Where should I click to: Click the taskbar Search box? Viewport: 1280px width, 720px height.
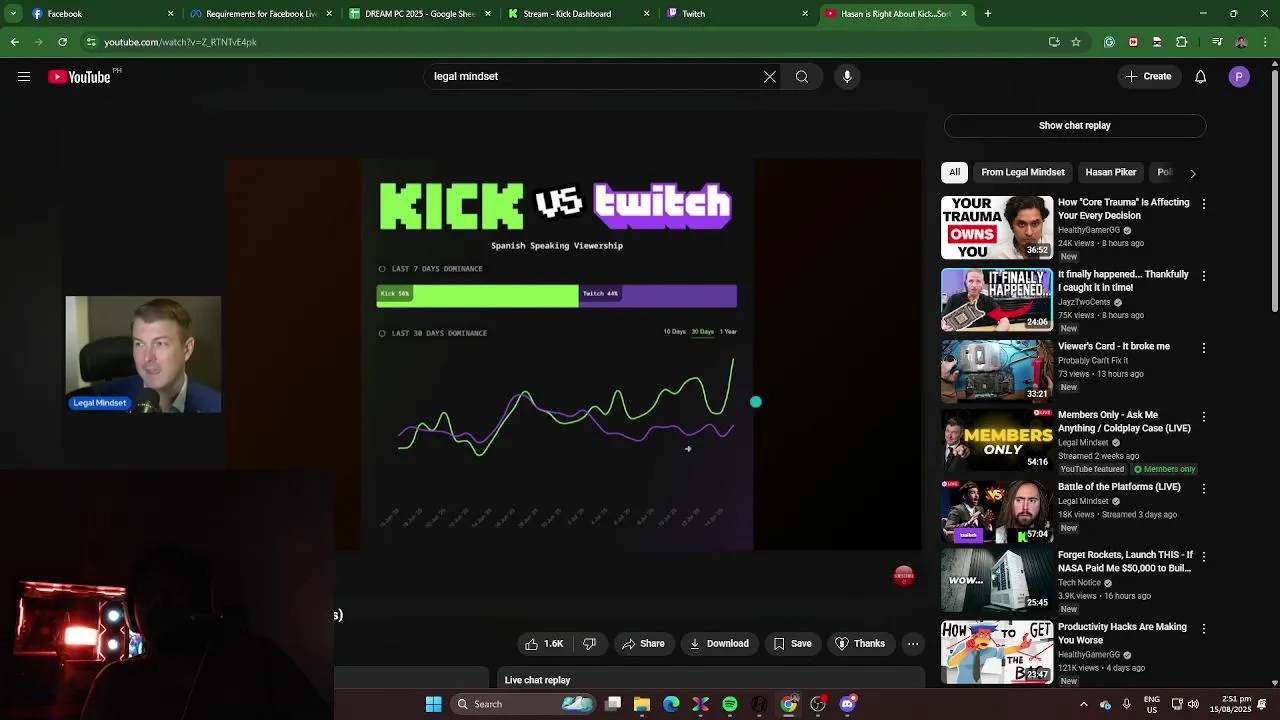[525, 704]
